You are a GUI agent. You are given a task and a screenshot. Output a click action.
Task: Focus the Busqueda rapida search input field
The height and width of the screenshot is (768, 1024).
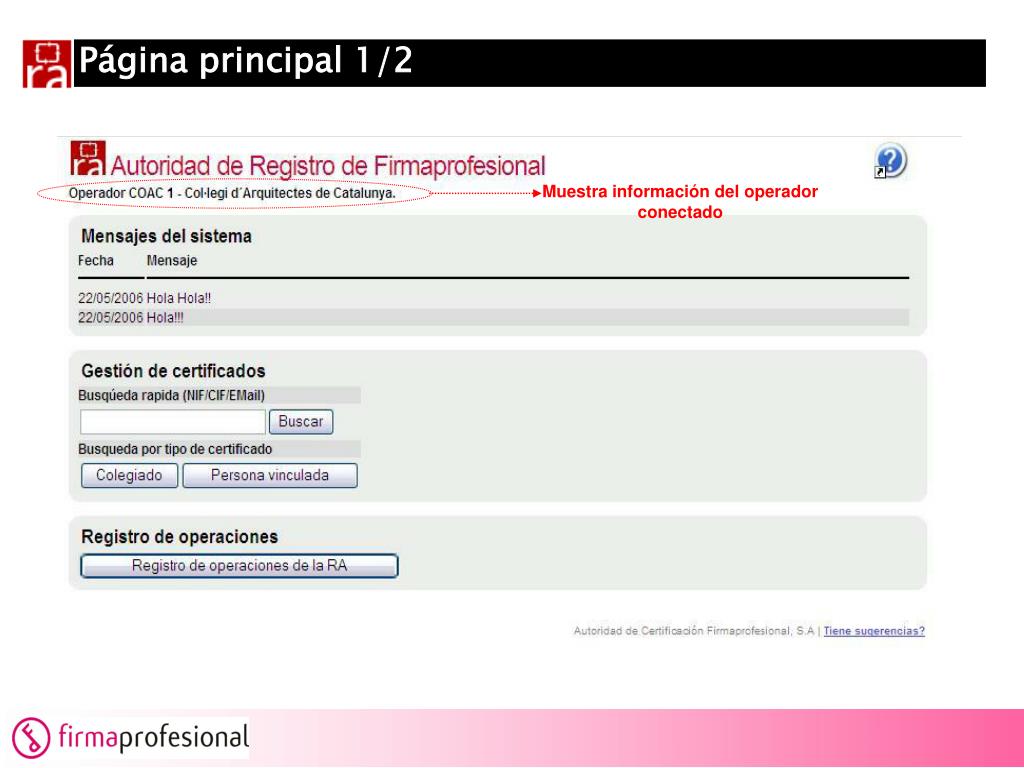(x=173, y=422)
